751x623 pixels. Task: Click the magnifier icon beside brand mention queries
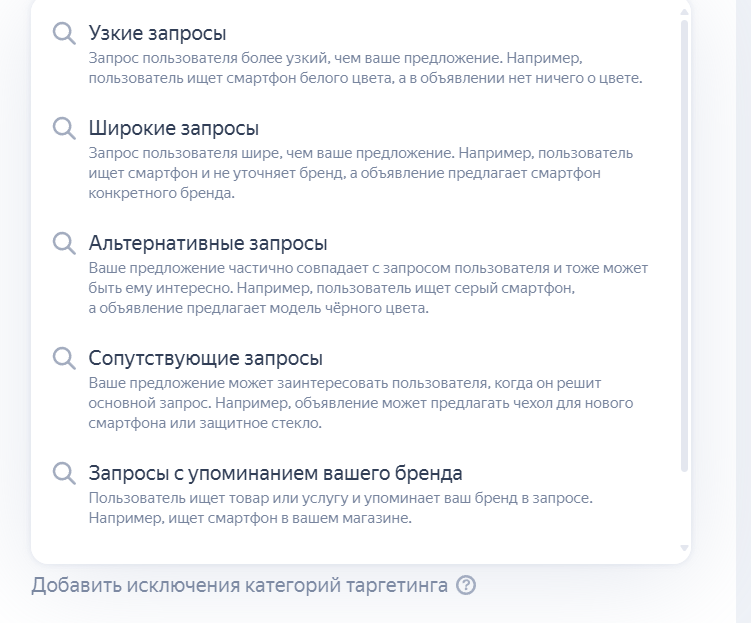pos(64,473)
